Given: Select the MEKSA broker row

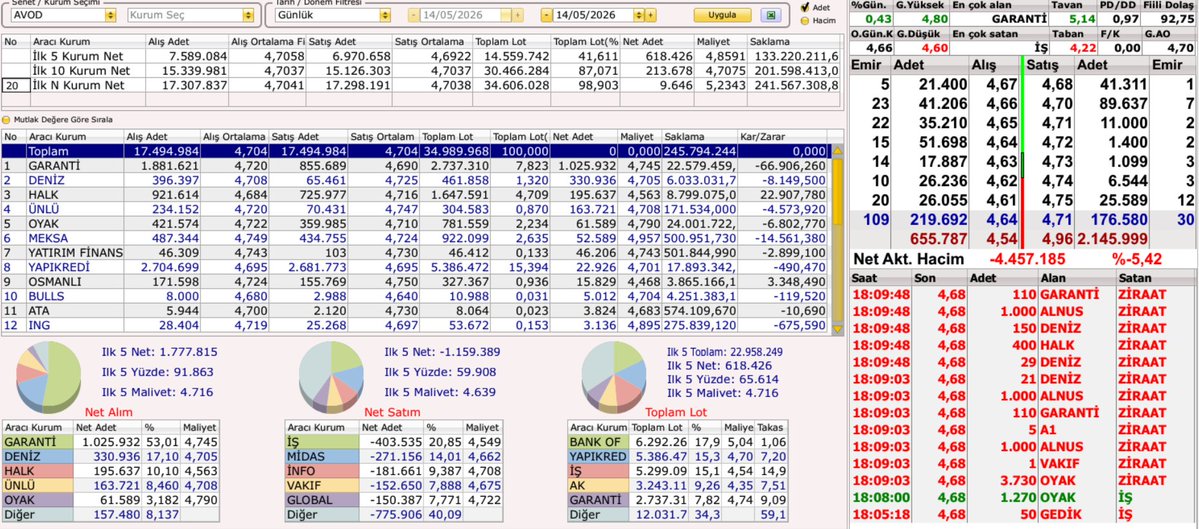Looking at the screenshot, I should [415, 239].
